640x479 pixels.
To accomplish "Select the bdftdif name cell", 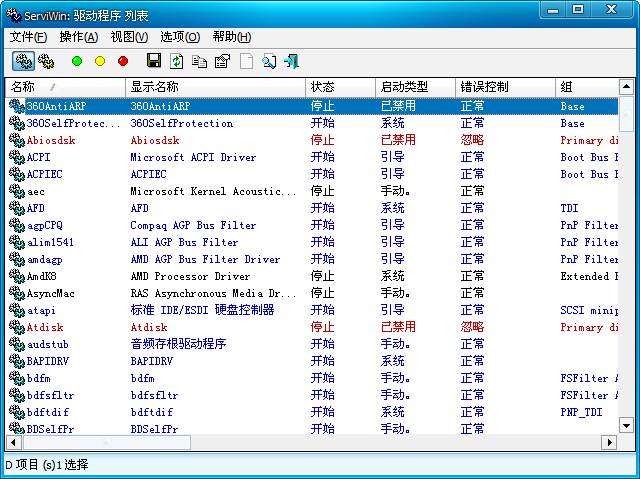I will click(47, 412).
